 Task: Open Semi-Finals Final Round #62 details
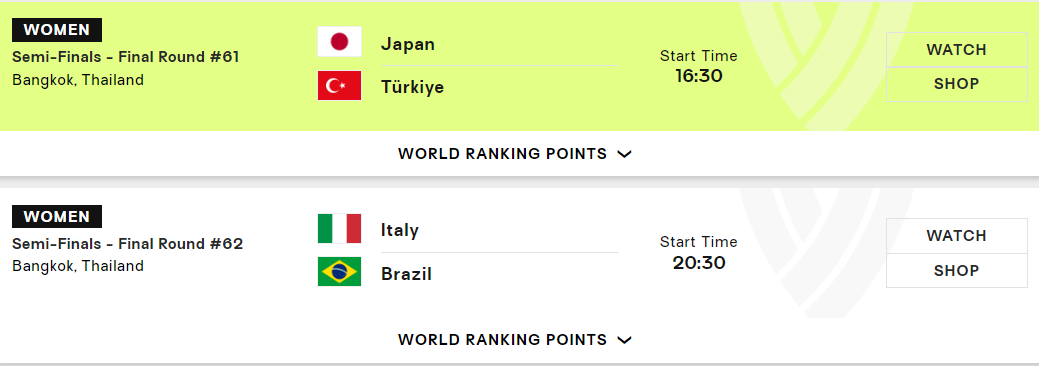[x=127, y=244]
